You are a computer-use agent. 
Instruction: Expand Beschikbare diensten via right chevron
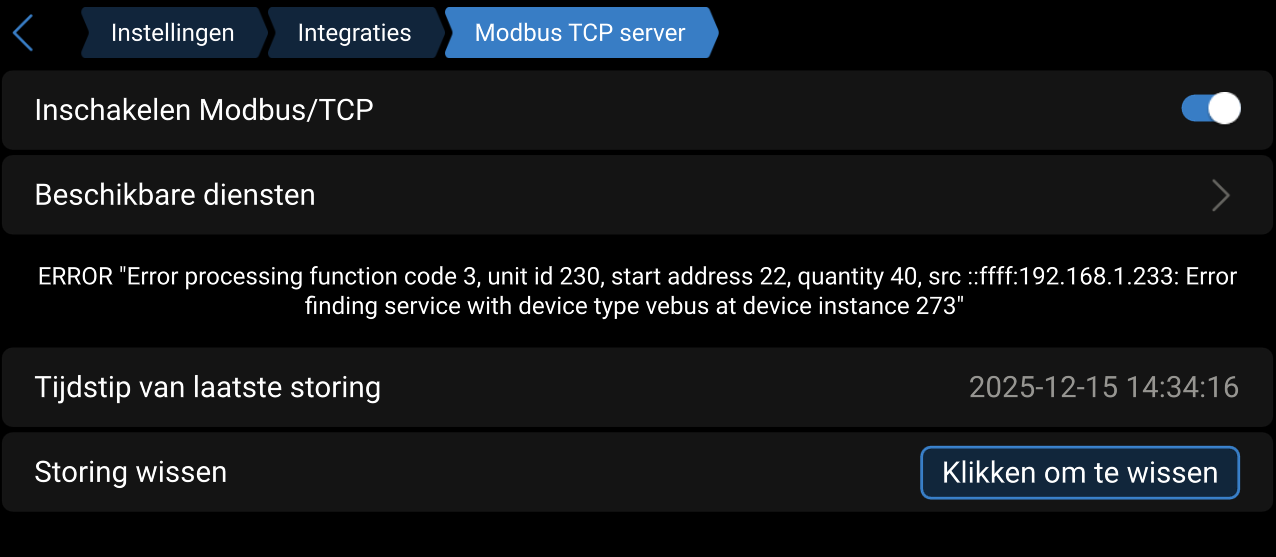[1220, 195]
